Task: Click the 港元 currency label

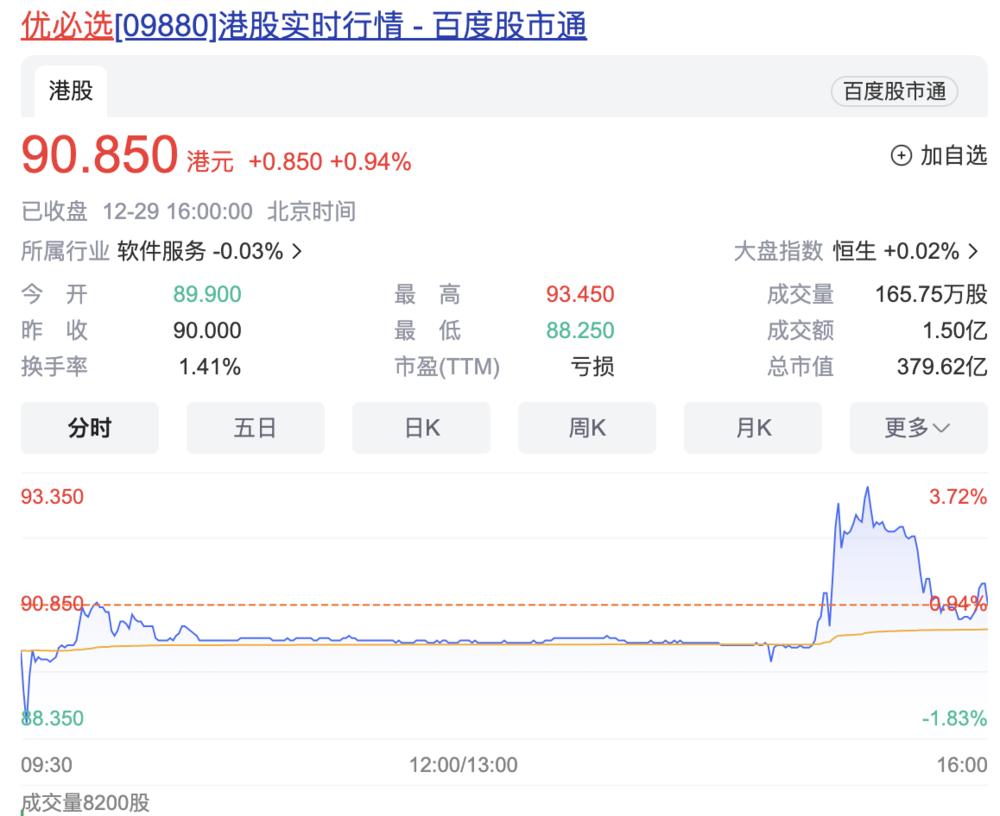Action: [x=210, y=161]
